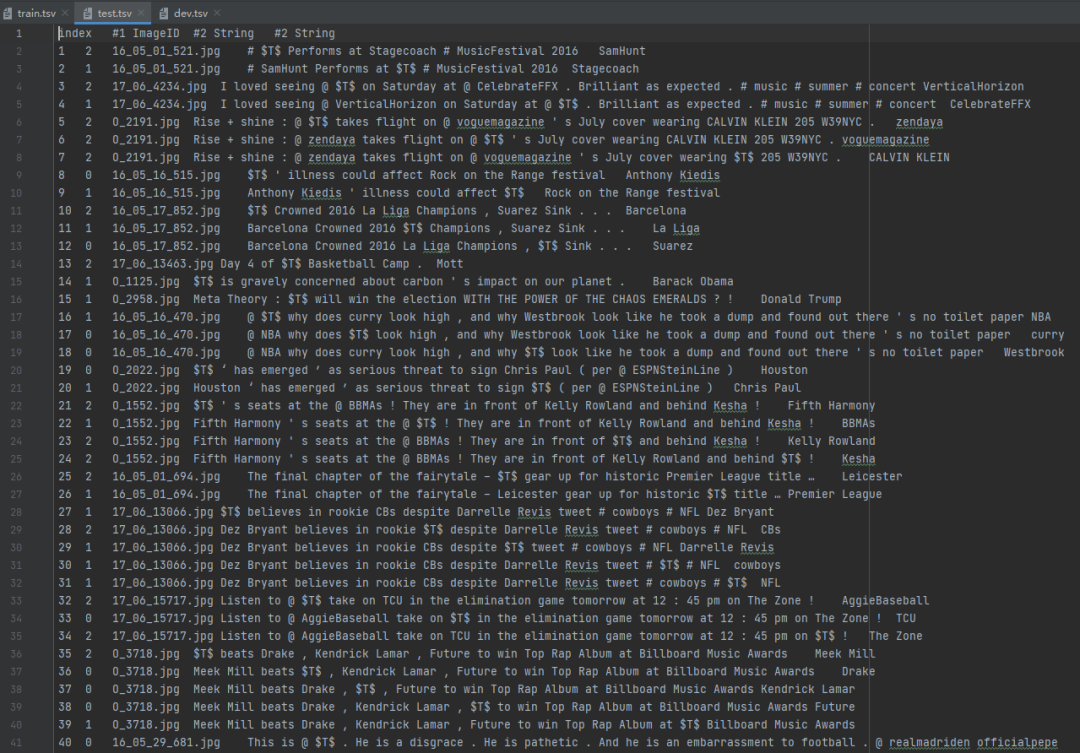This screenshot has width=1080, height=753.
Task: Click the filename 0_1125.jpg
Action: tap(146, 282)
